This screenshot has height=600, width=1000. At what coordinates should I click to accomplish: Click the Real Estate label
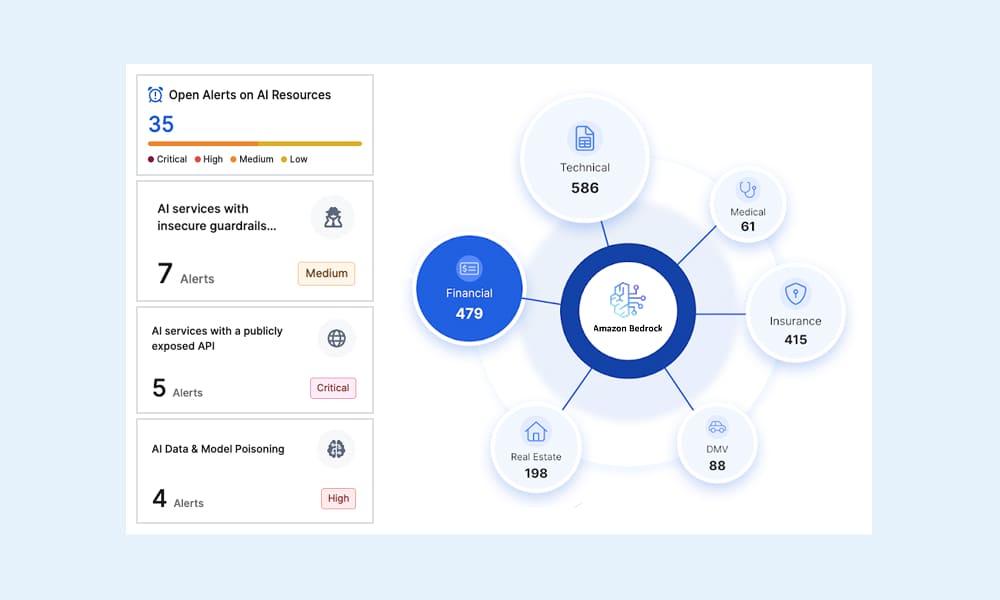536,457
